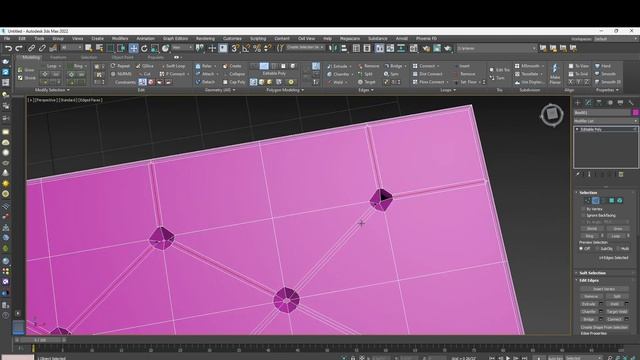Click Create Shape From Selection button

pos(604,327)
